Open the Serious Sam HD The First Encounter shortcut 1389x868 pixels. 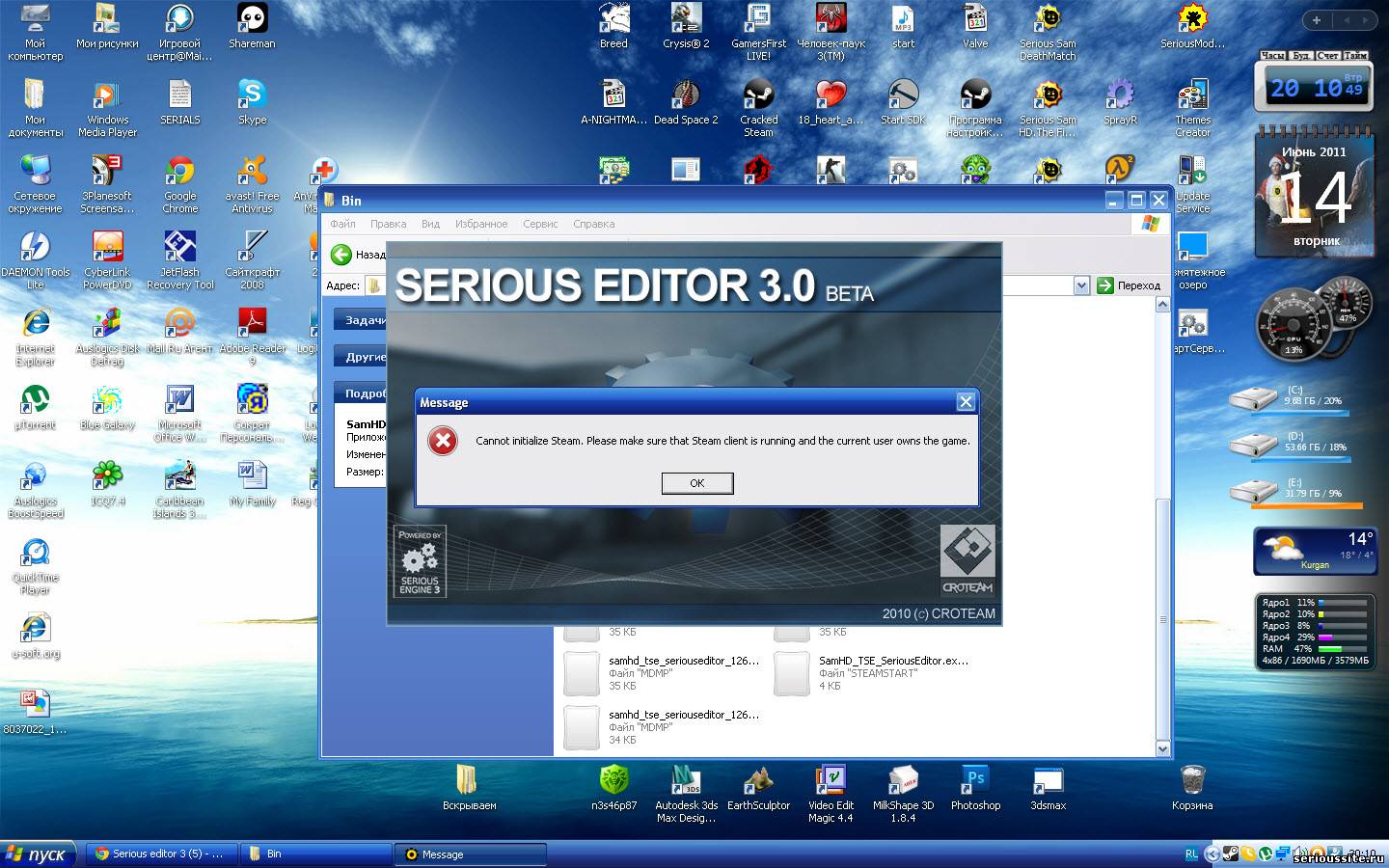click(x=1048, y=109)
